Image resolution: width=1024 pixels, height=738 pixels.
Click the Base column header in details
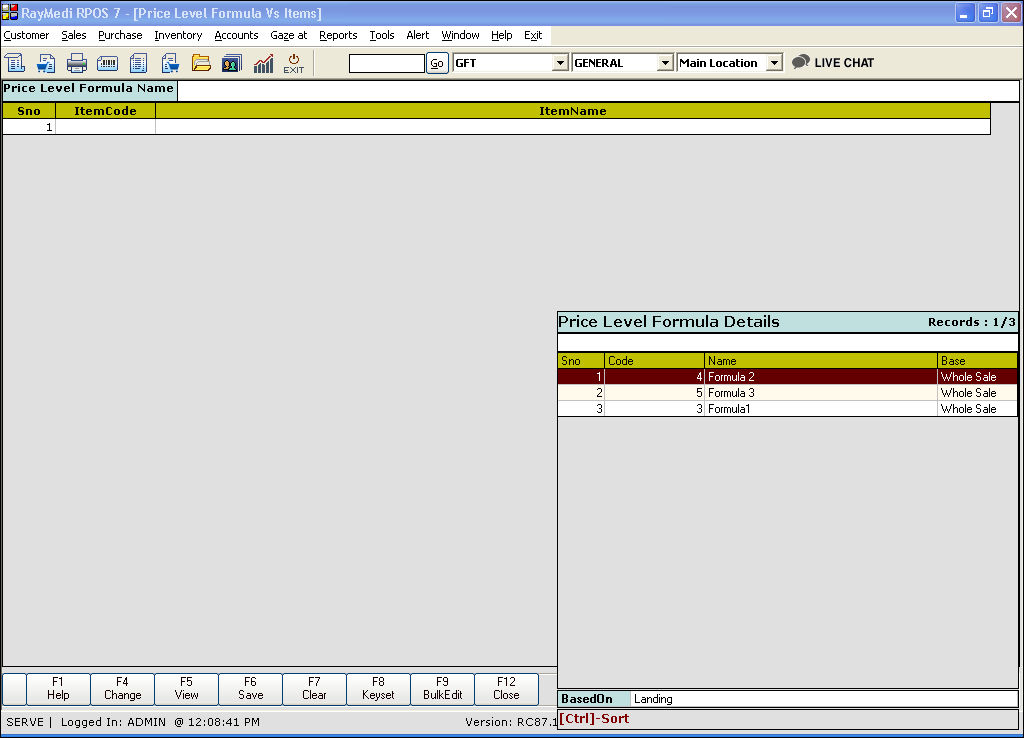pos(978,361)
